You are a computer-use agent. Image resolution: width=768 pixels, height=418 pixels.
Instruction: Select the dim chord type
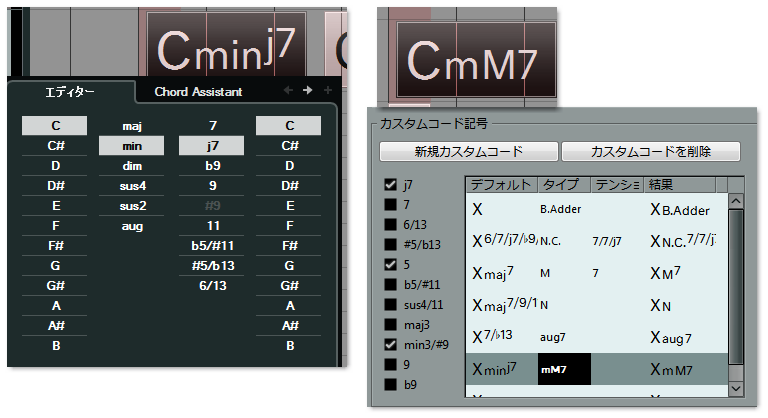click(x=132, y=166)
